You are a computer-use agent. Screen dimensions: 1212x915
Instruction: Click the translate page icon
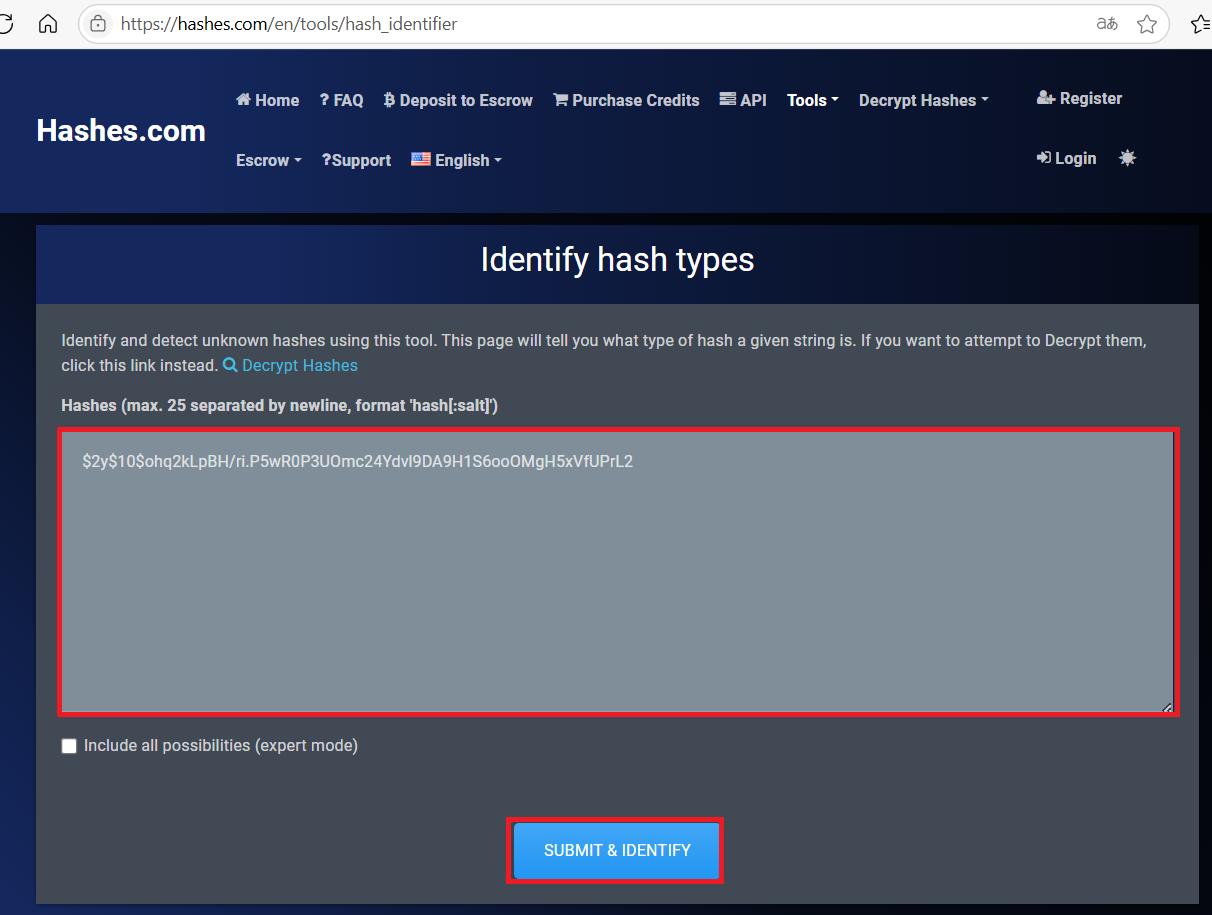coord(1106,24)
